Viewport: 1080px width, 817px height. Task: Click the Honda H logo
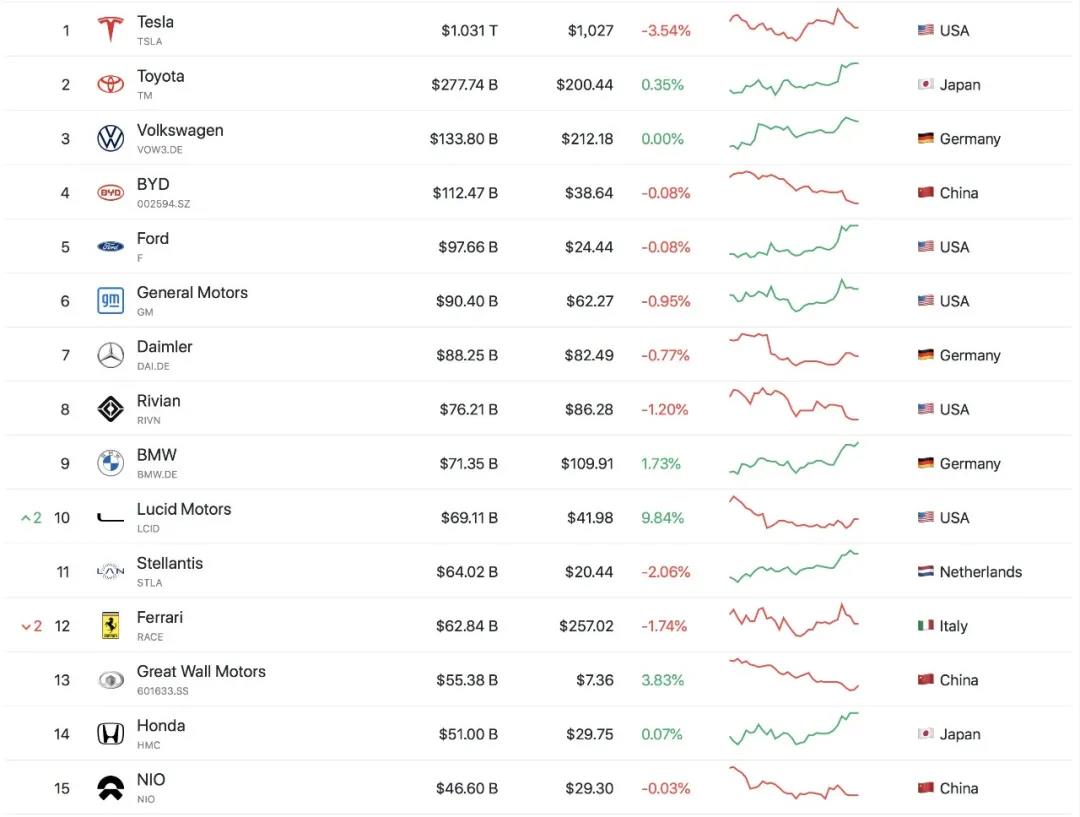click(110, 734)
